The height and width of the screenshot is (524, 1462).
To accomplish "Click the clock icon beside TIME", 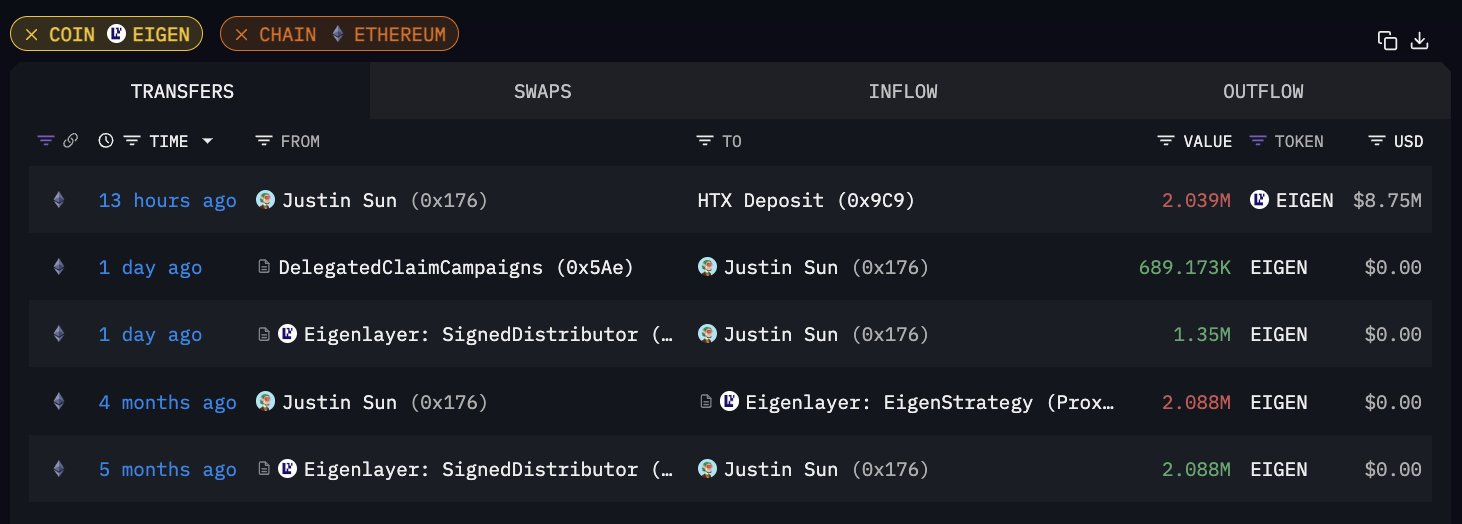I will (106, 141).
